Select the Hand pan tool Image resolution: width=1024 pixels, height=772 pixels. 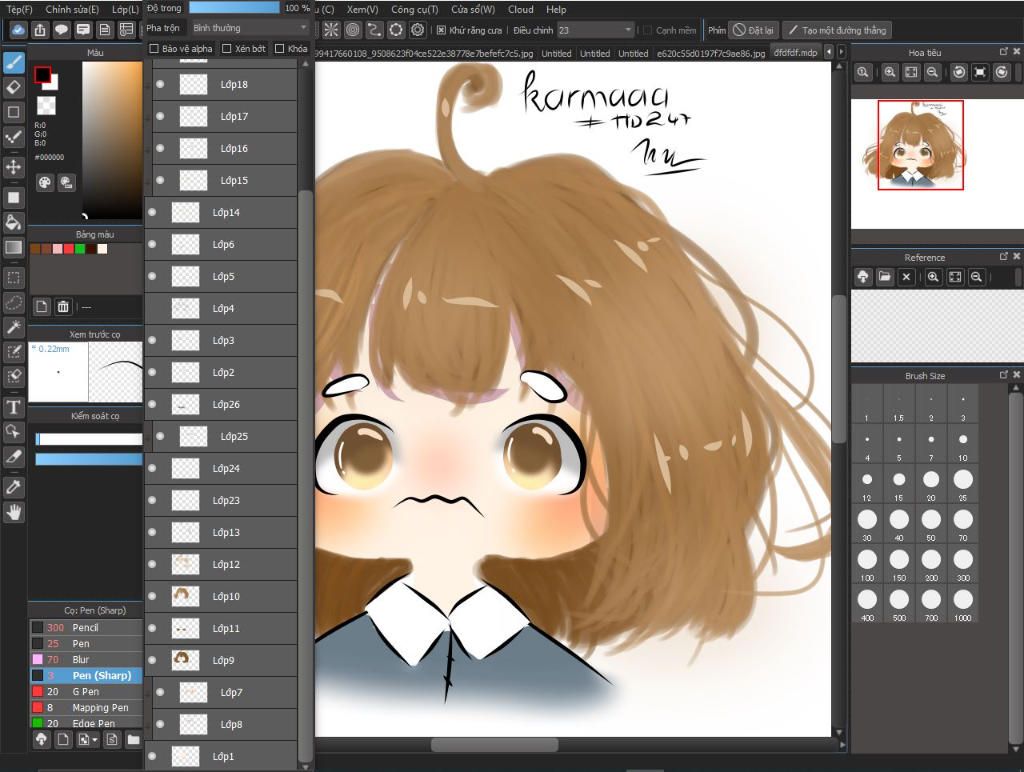point(14,513)
